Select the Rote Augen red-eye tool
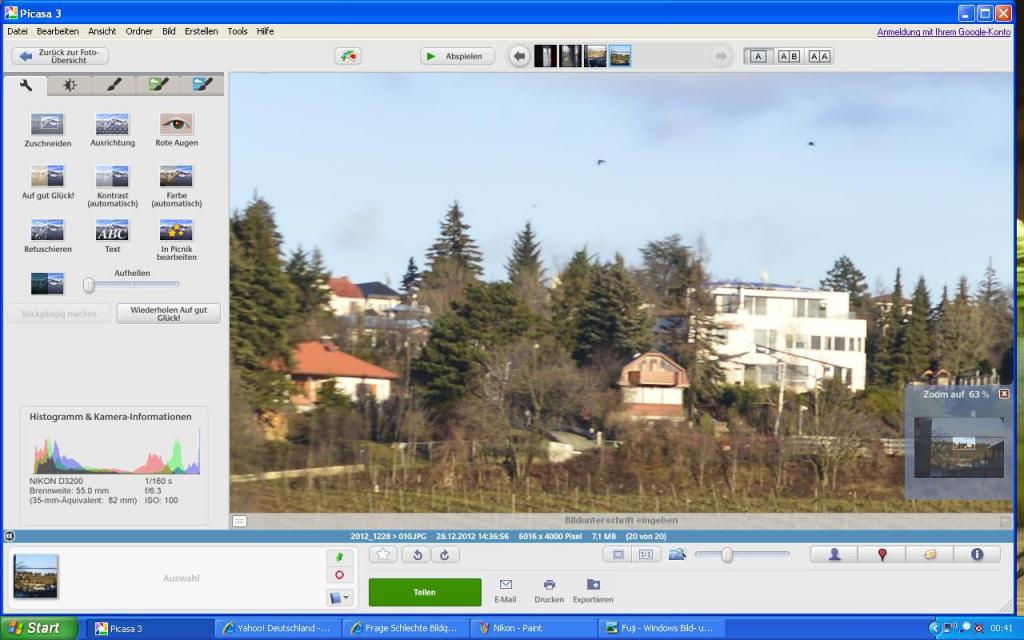Viewport: 1024px width, 640px height. [x=176, y=129]
